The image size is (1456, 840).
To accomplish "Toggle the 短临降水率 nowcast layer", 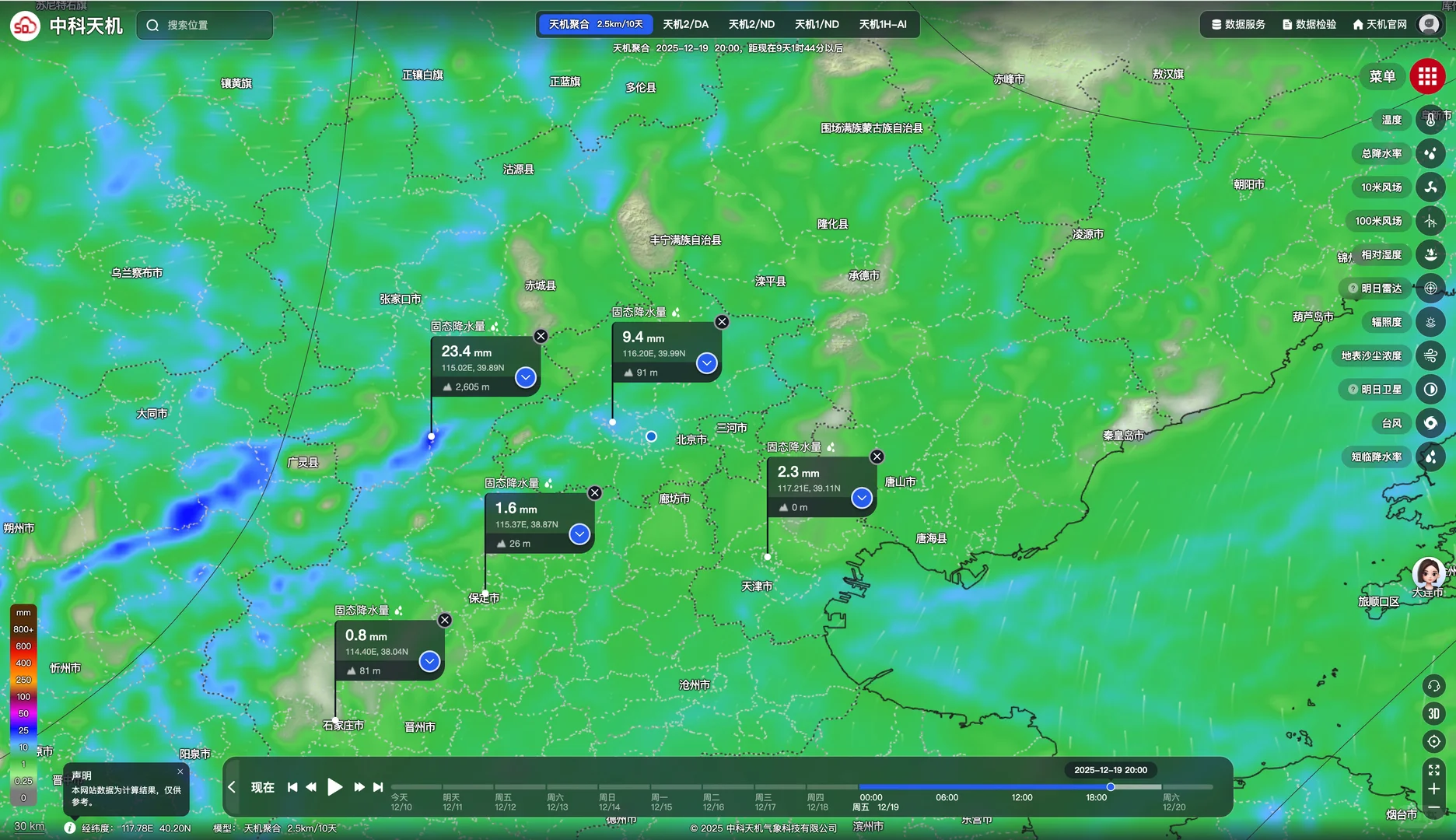I will pyautogui.click(x=1430, y=457).
